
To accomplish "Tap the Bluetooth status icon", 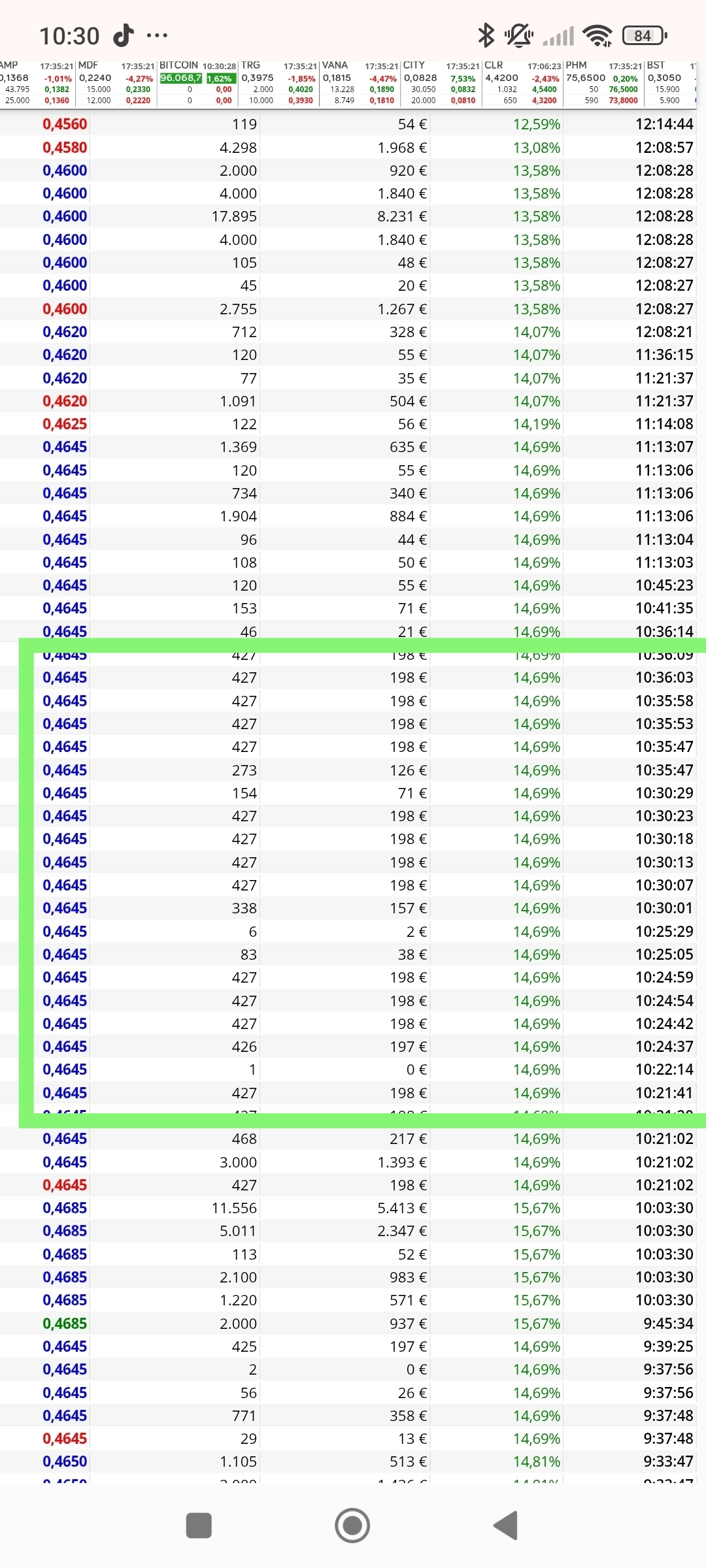I will point(486,35).
